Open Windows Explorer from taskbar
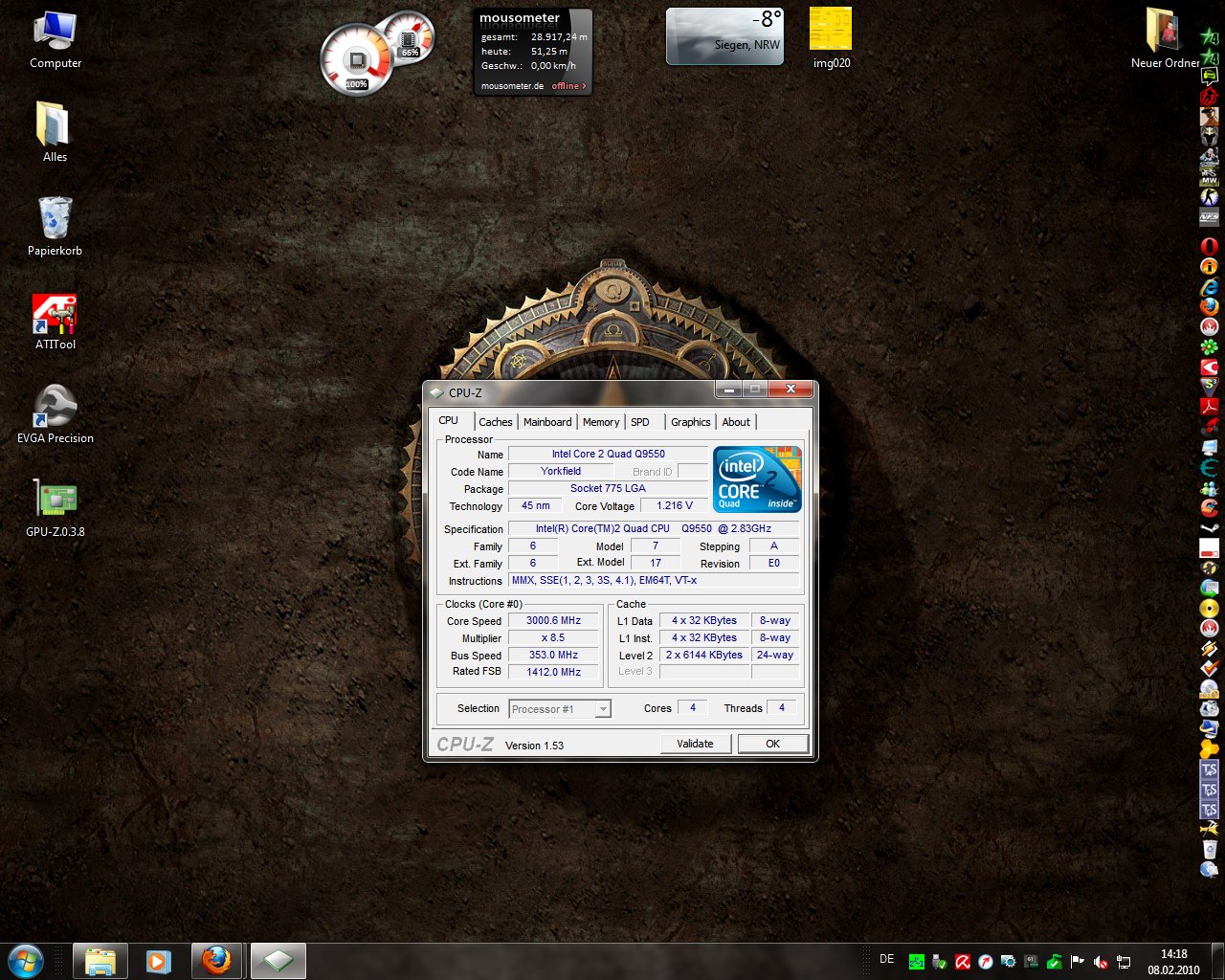 [100, 961]
